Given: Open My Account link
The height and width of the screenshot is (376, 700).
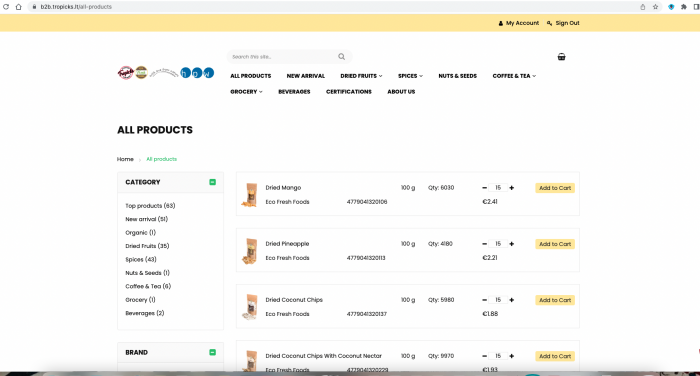Looking at the screenshot, I should pos(519,23).
